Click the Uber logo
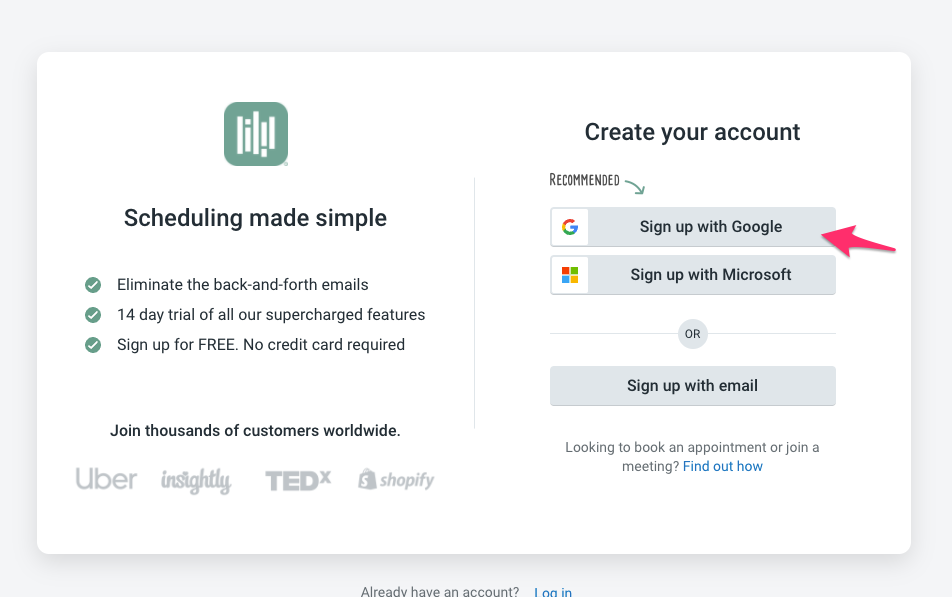The height and width of the screenshot is (597, 952). (x=106, y=479)
